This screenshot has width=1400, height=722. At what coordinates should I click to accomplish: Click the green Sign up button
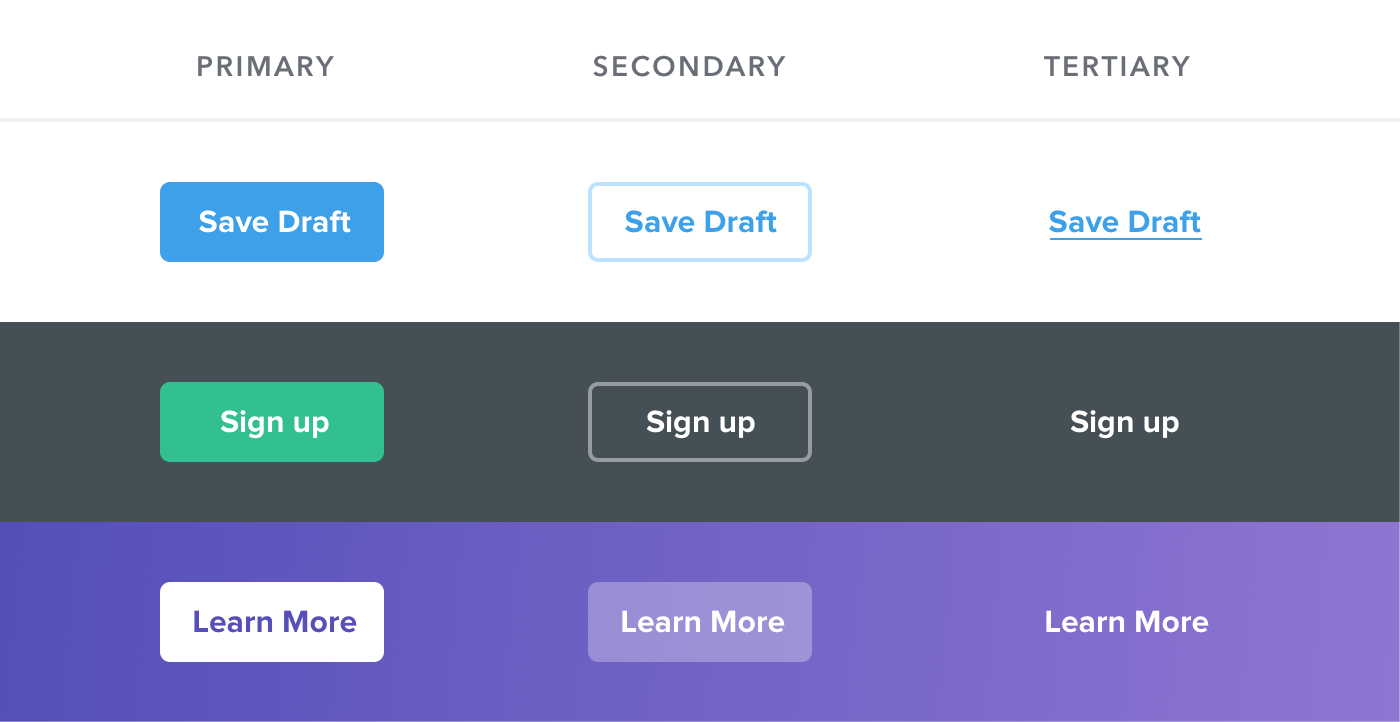coord(272,422)
